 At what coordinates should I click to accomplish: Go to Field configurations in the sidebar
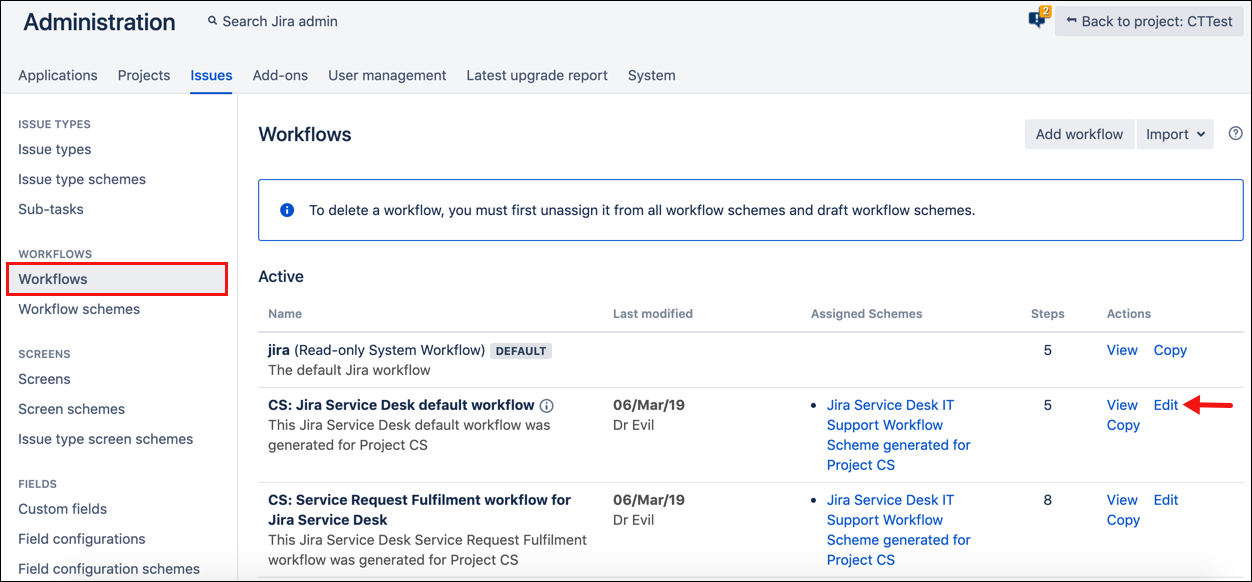click(x=82, y=539)
